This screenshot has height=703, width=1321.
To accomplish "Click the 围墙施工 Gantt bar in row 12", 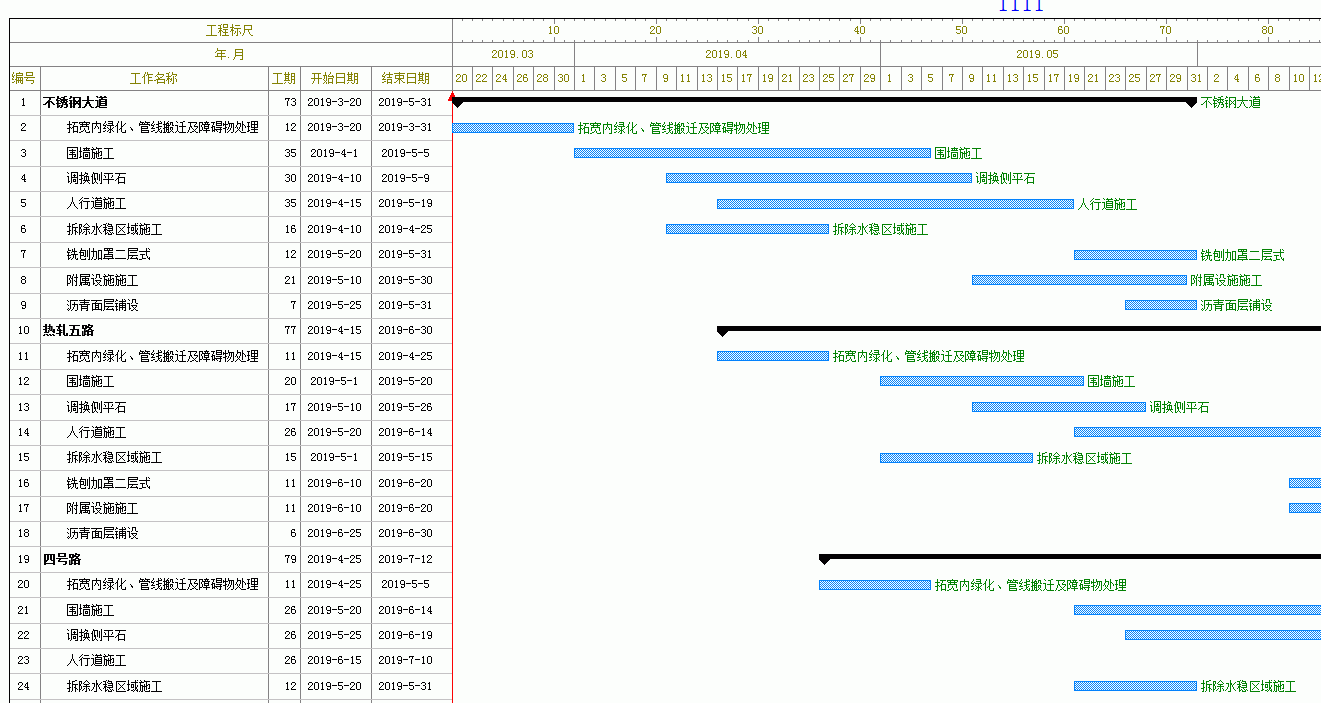I will click(982, 381).
